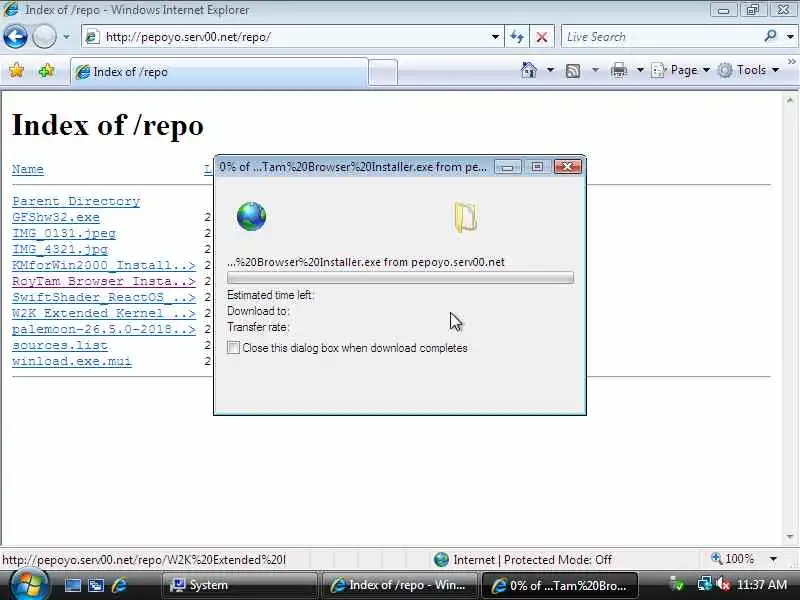Click the muted volume tray icon
Screen dimensions: 800x600
tap(722, 584)
